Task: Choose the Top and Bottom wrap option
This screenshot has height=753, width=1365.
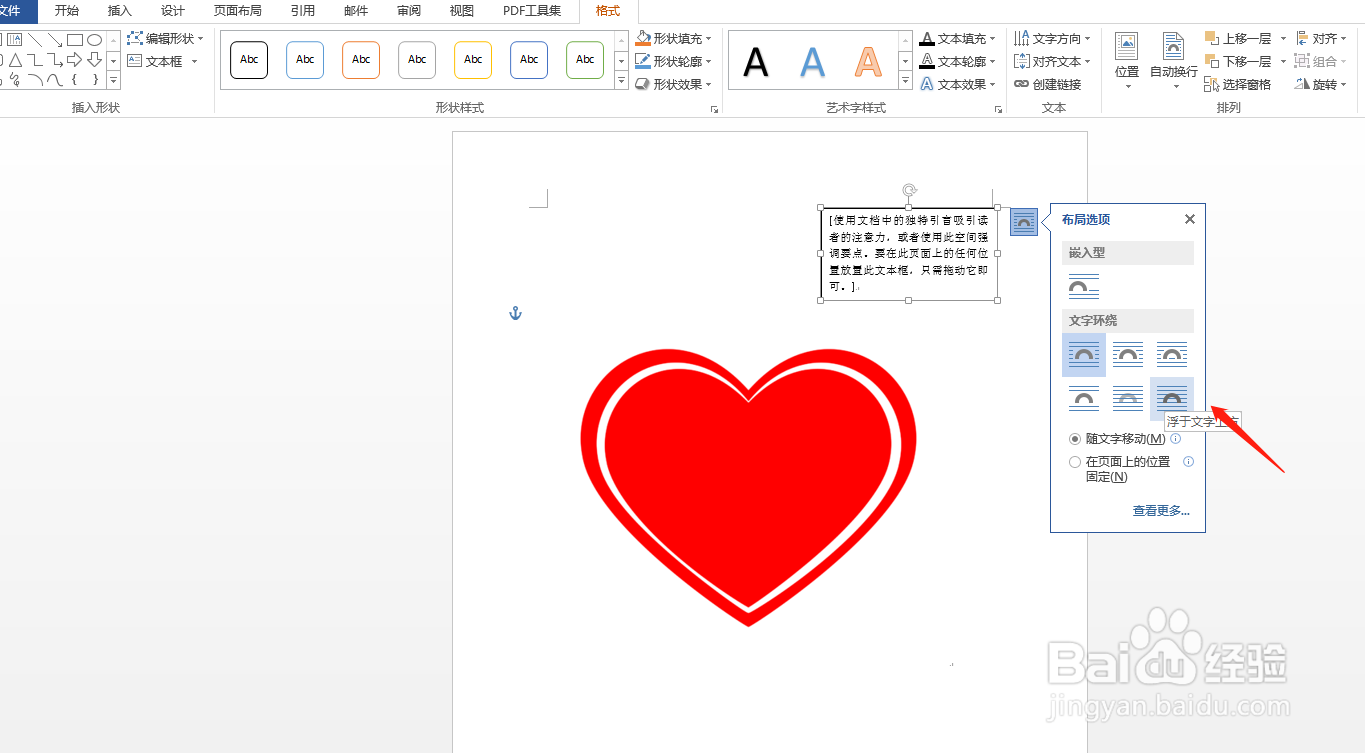Action: (x=1084, y=398)
